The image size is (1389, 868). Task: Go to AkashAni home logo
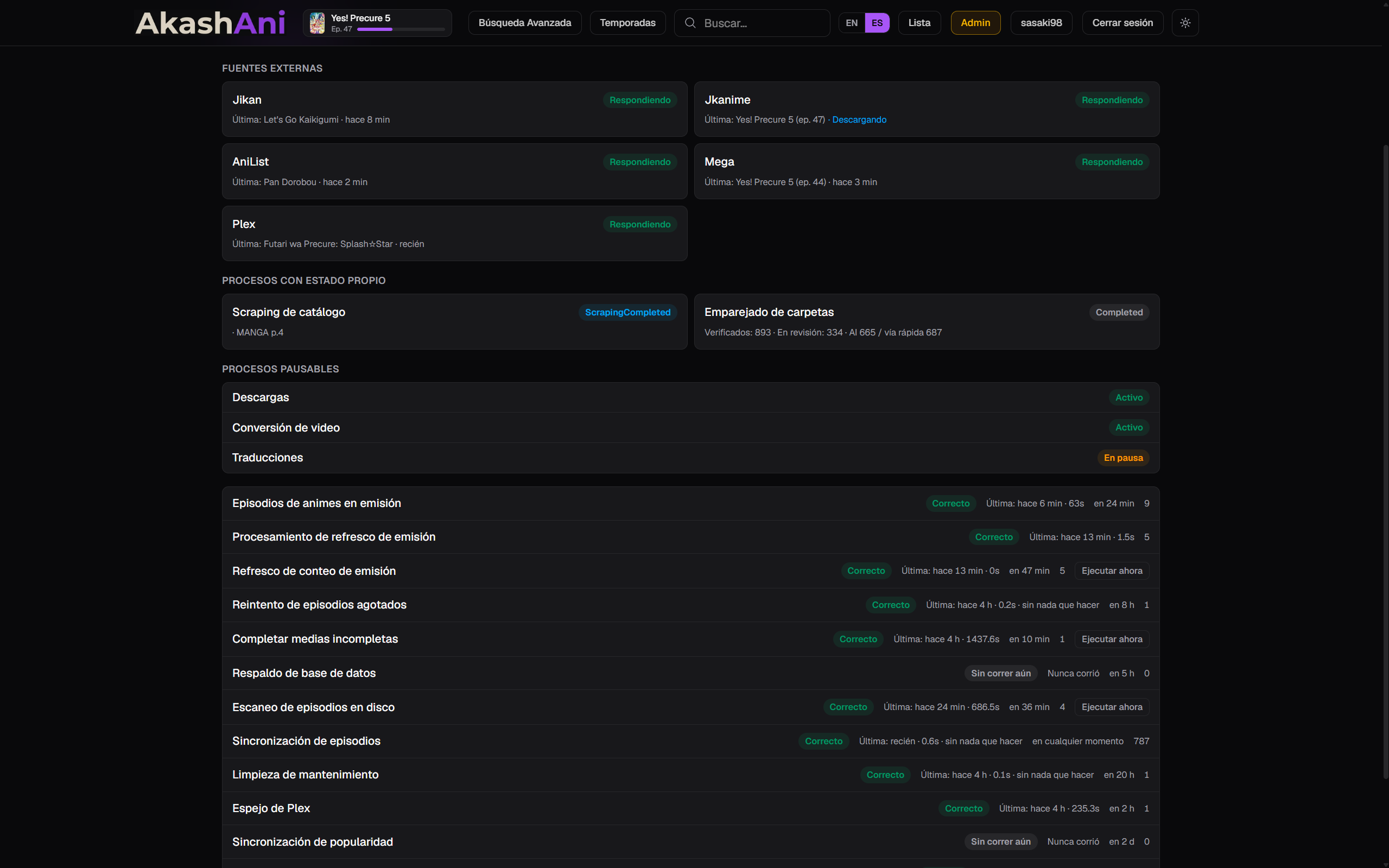(210, 23)
